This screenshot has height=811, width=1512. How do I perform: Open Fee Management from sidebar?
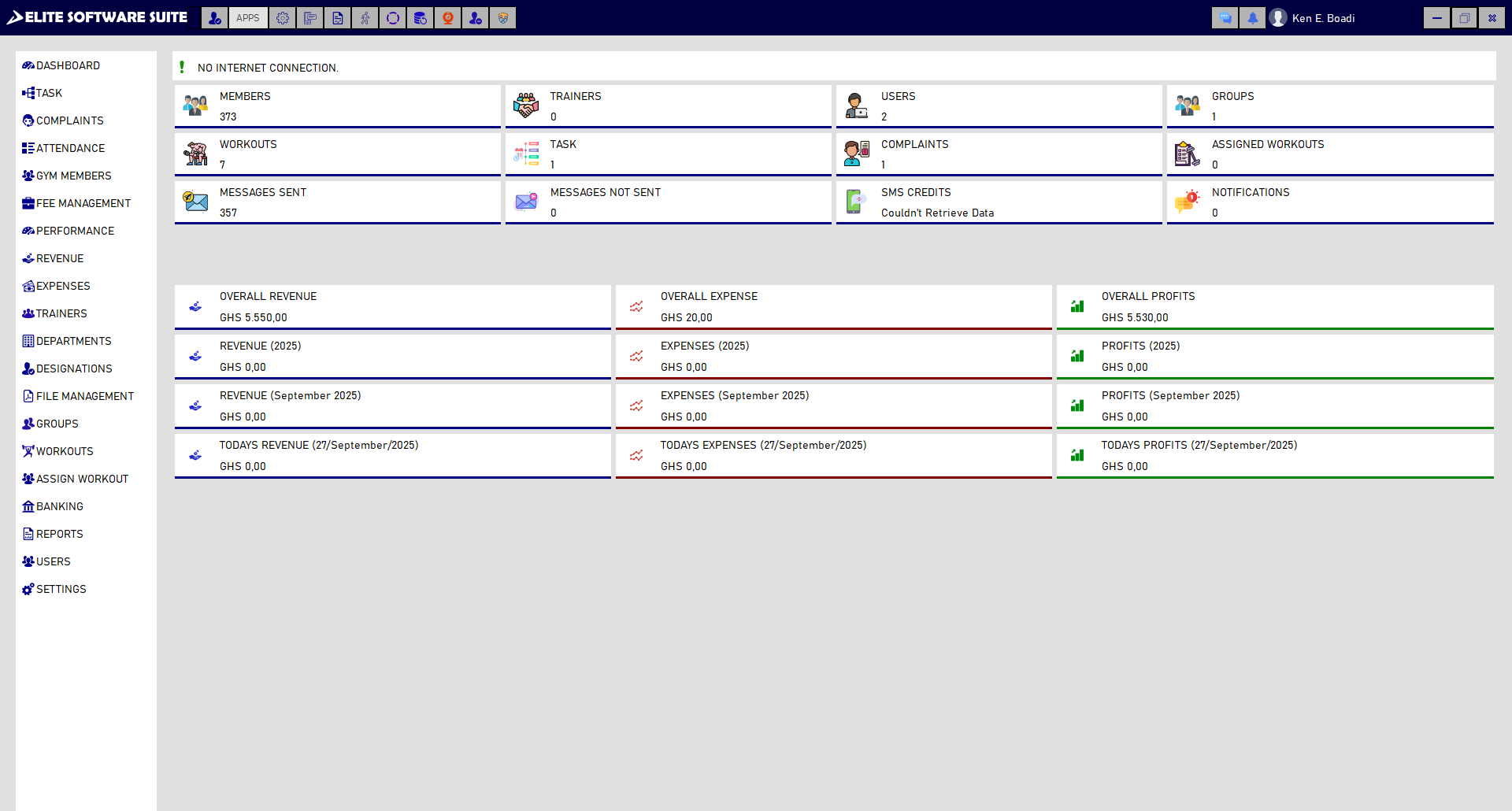[83, 203]
